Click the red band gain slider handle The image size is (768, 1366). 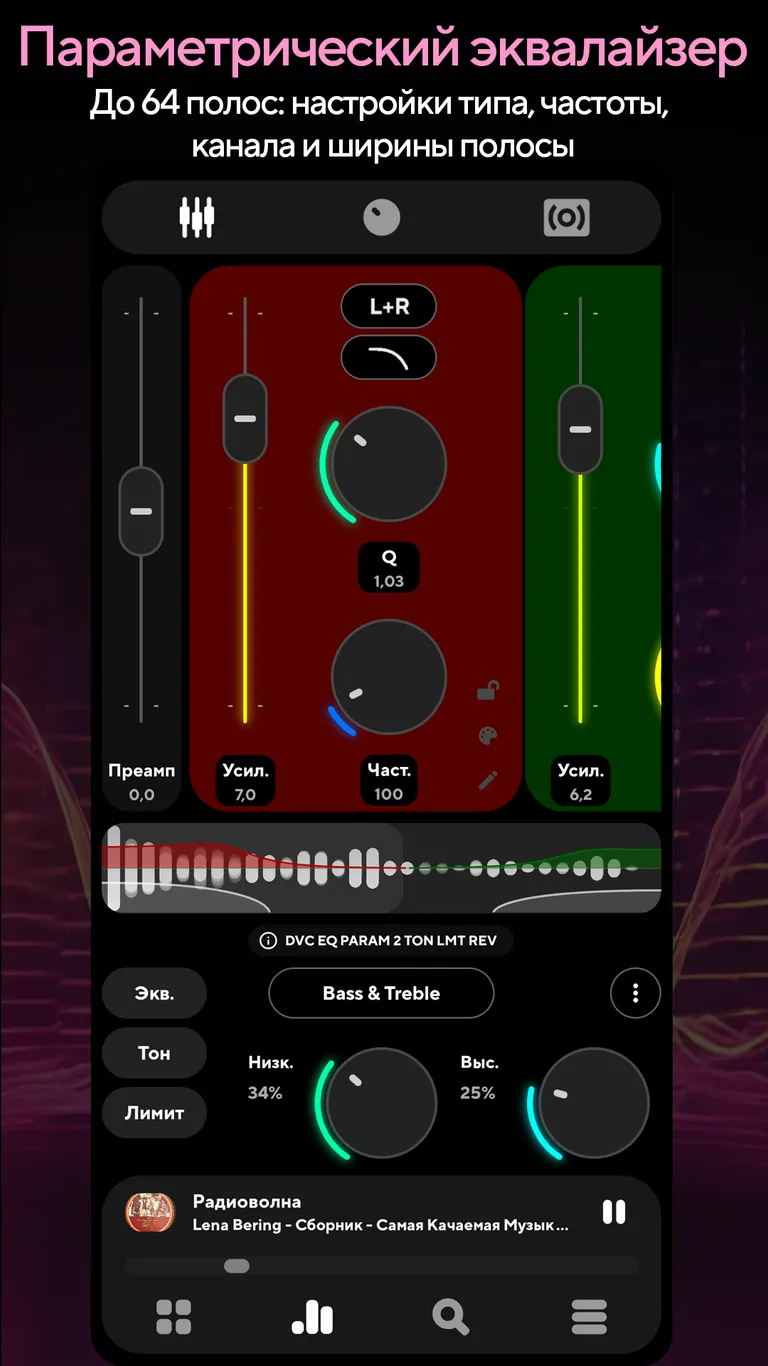pyautogui.click(x=245, y=418)
